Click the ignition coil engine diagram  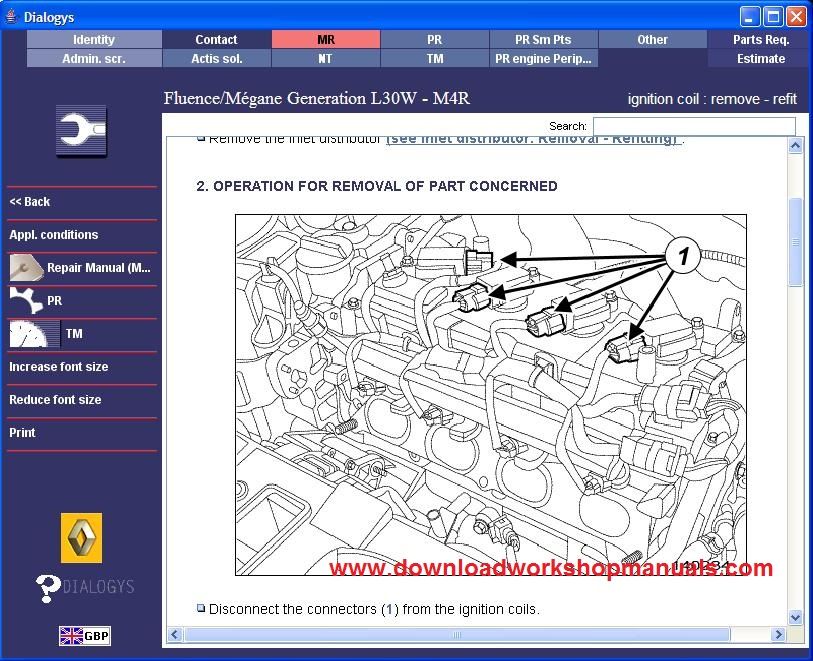pyautogui.click(x=490, y=395)
